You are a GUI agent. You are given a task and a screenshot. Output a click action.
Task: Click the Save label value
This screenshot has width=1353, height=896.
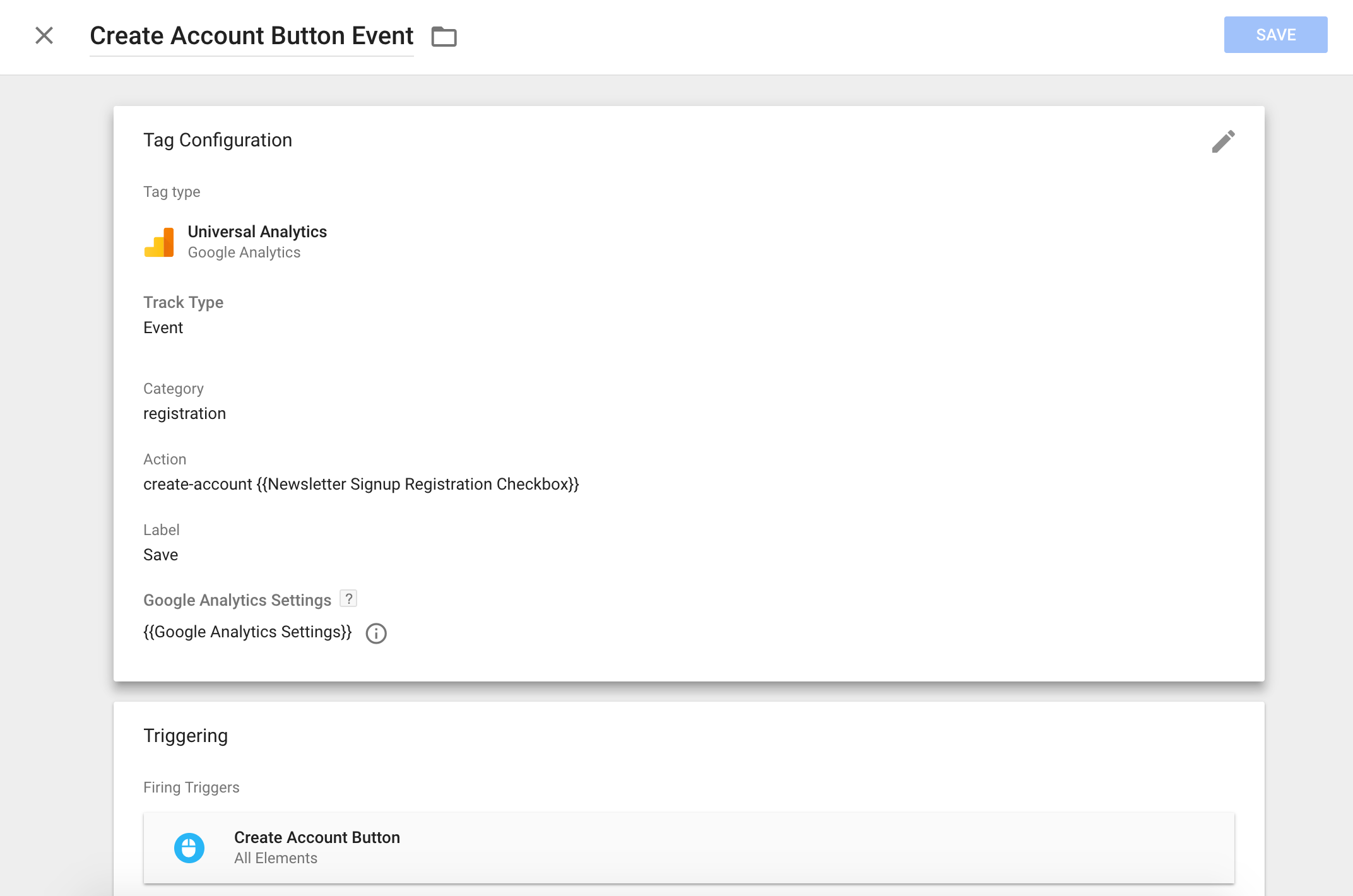pos(160,555)
